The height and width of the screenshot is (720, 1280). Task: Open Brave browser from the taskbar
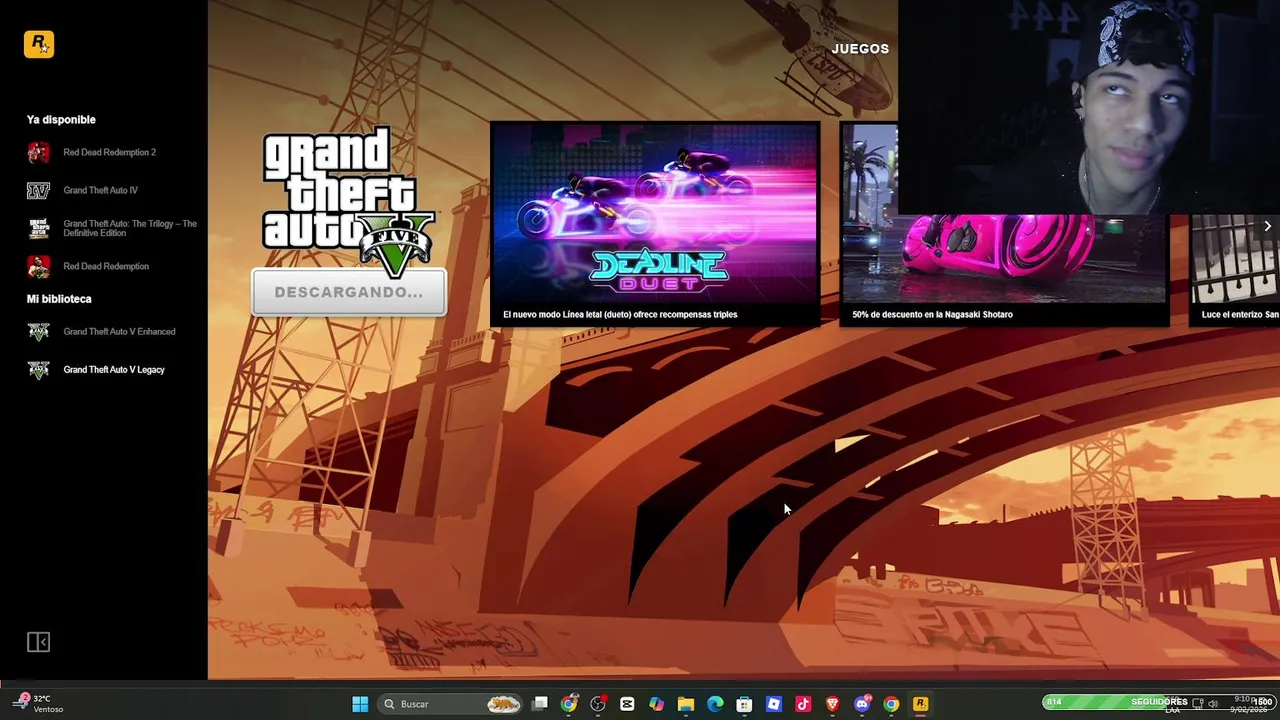pyautogui.click(x=832, y=704)
